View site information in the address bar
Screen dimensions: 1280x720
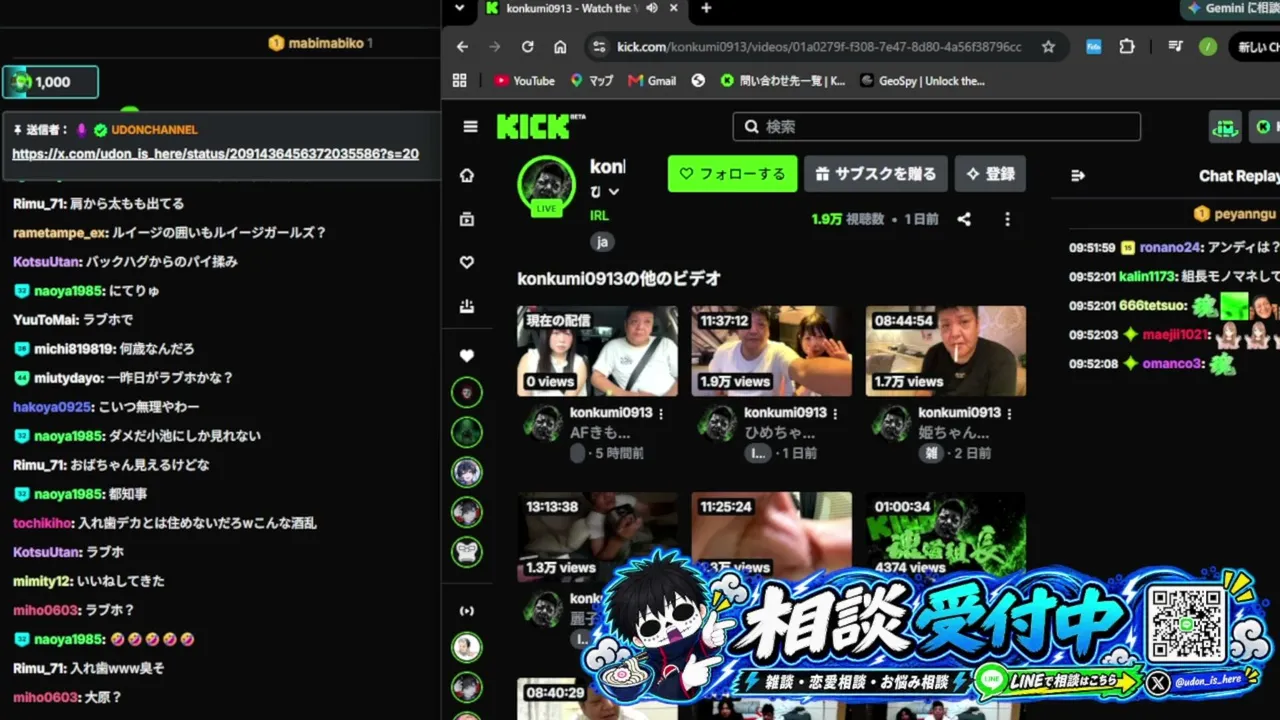(x=599, y=47)
